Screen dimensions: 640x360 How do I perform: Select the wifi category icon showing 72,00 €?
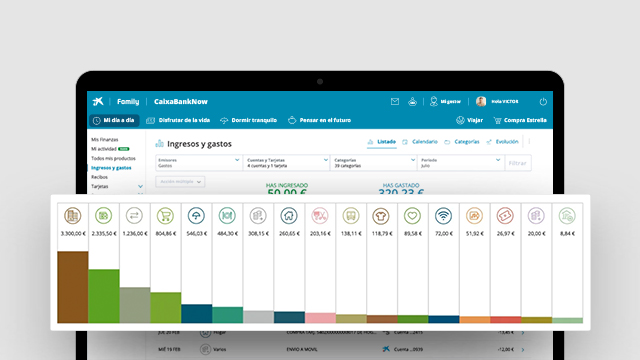point(443,216)
